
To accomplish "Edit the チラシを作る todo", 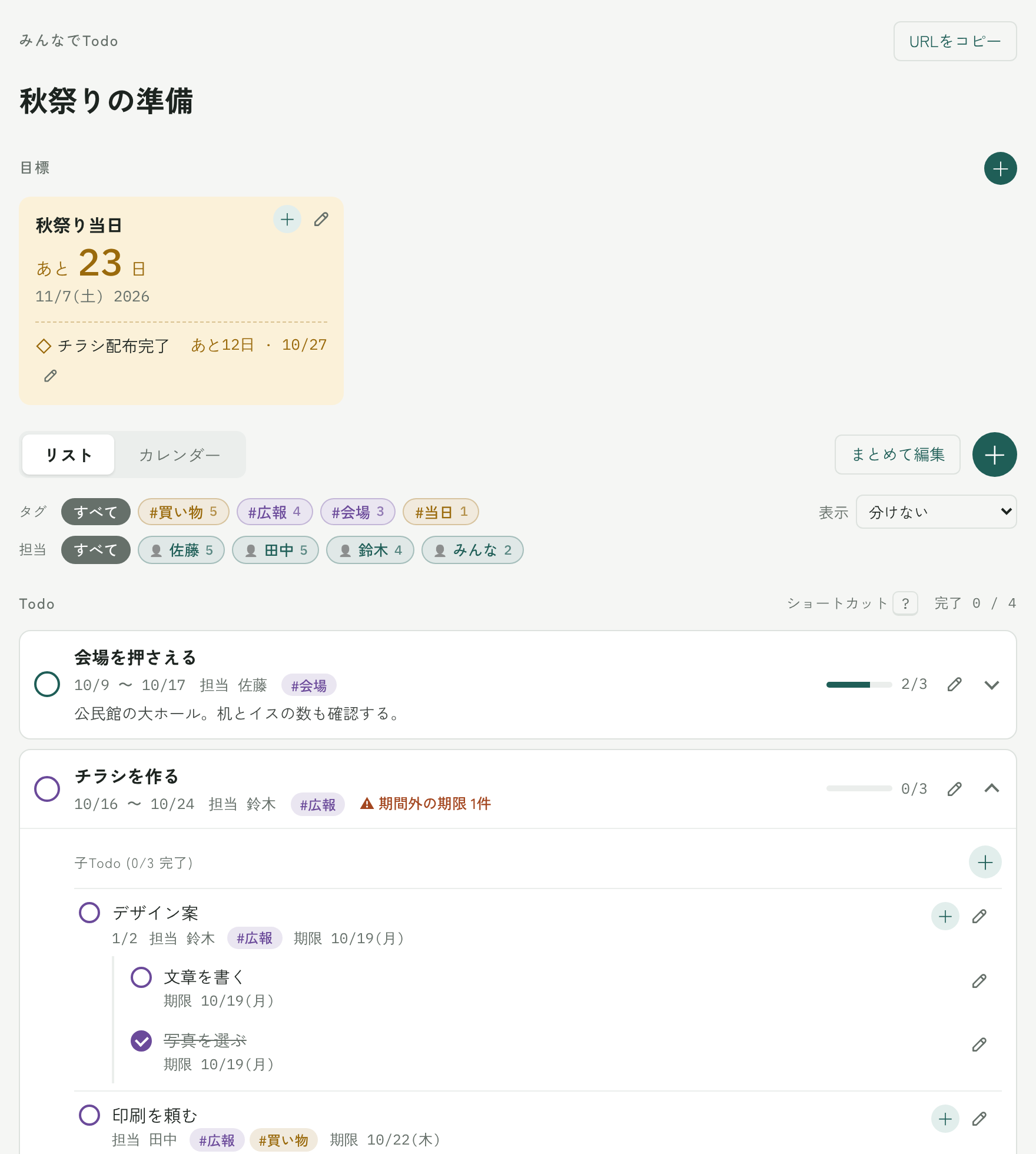I will 954,789.
